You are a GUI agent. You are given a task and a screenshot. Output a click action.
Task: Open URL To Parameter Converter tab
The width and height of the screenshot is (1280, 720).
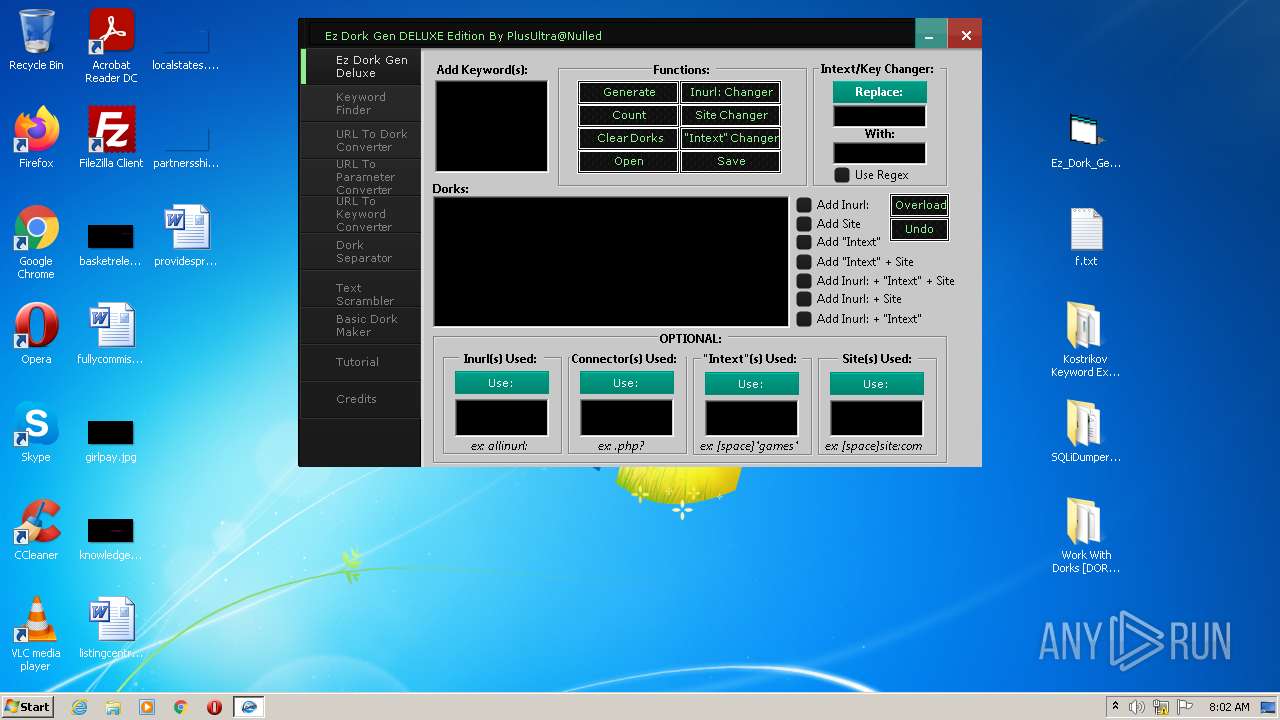click(x=361, y=177)
